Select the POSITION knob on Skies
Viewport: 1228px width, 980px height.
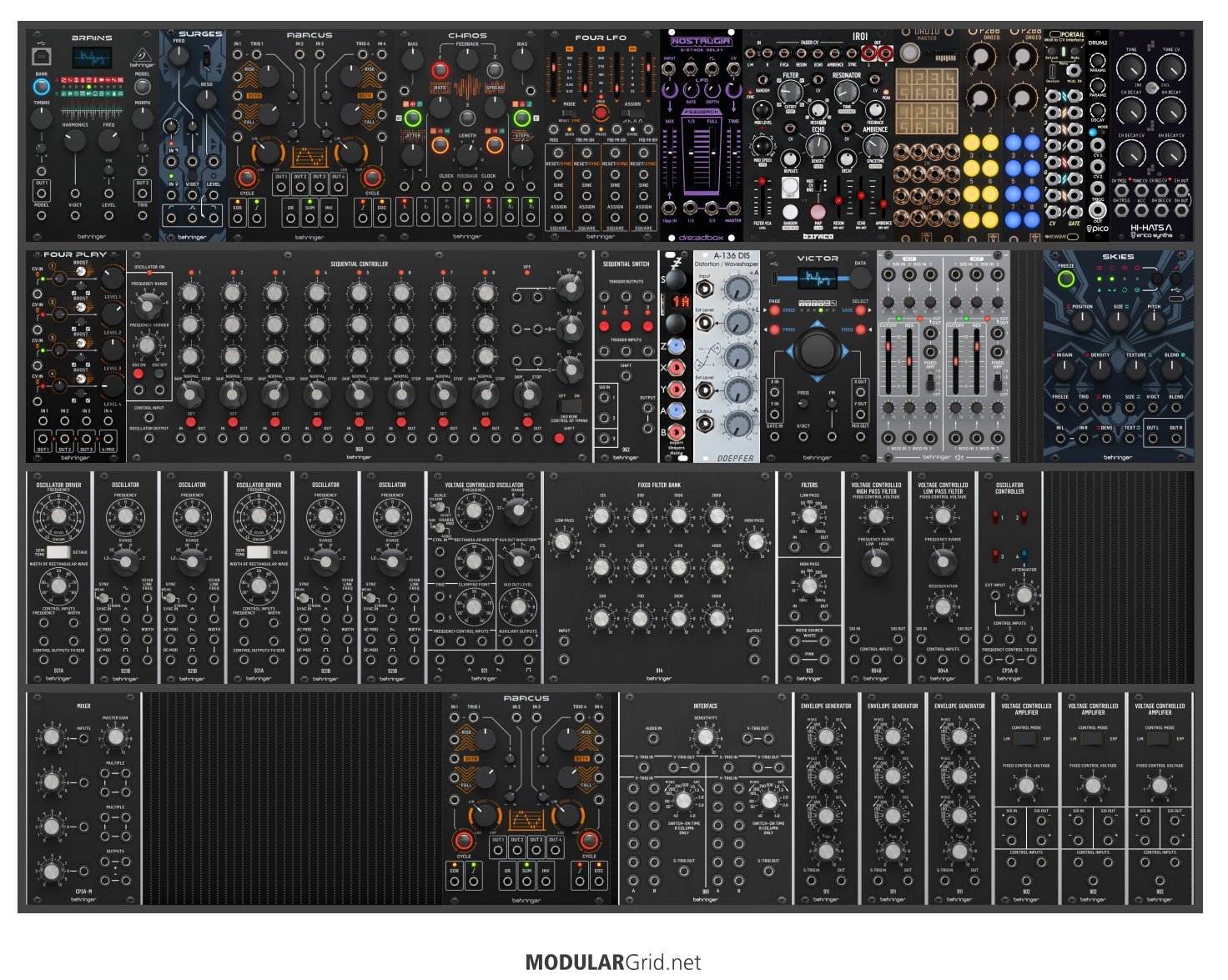1082,322
